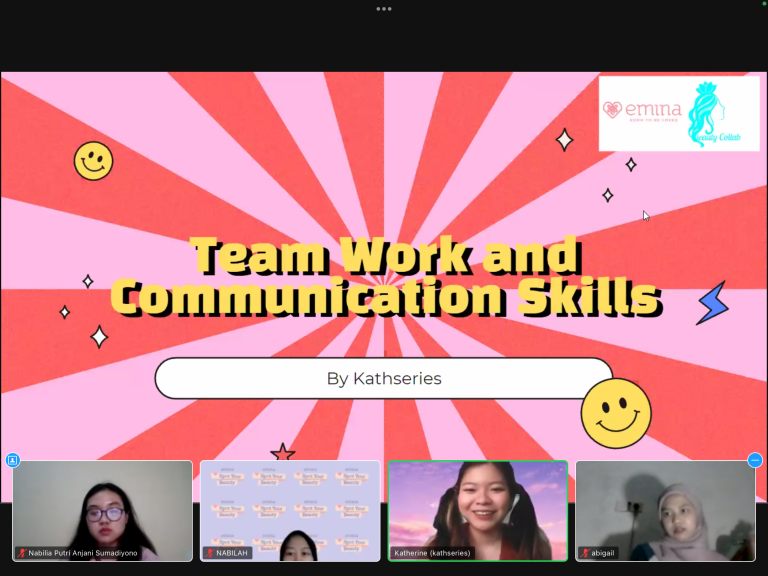Click the name label 'Katherine (kathseries)'
This screenshot has width=768, height=576.
(432, 553)
